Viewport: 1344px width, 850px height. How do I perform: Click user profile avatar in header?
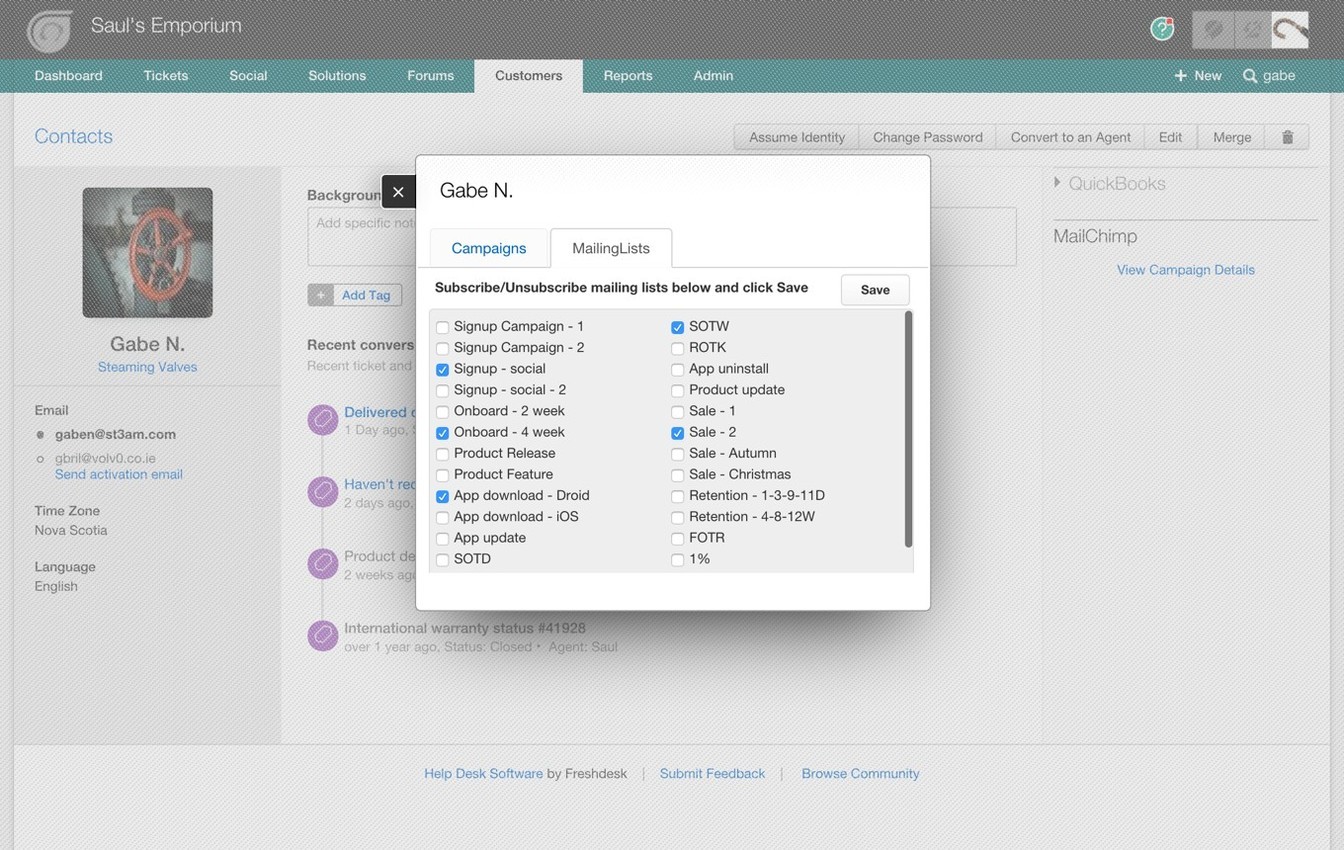point(1290,30)
